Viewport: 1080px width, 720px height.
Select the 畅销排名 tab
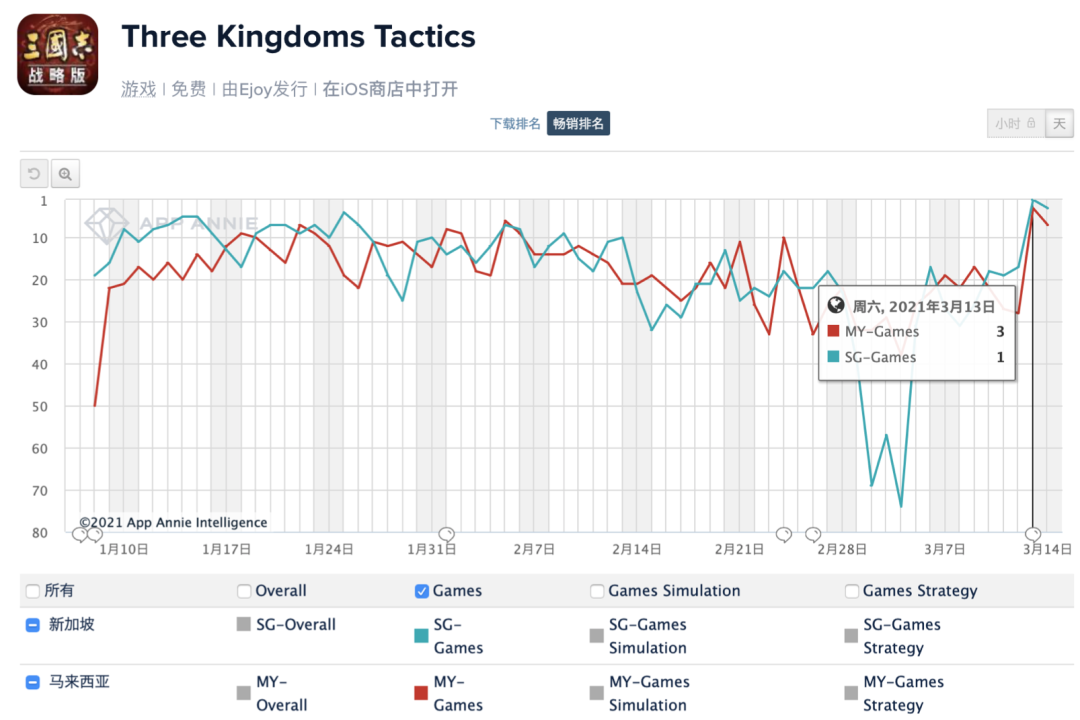click(x=579, y=123)
